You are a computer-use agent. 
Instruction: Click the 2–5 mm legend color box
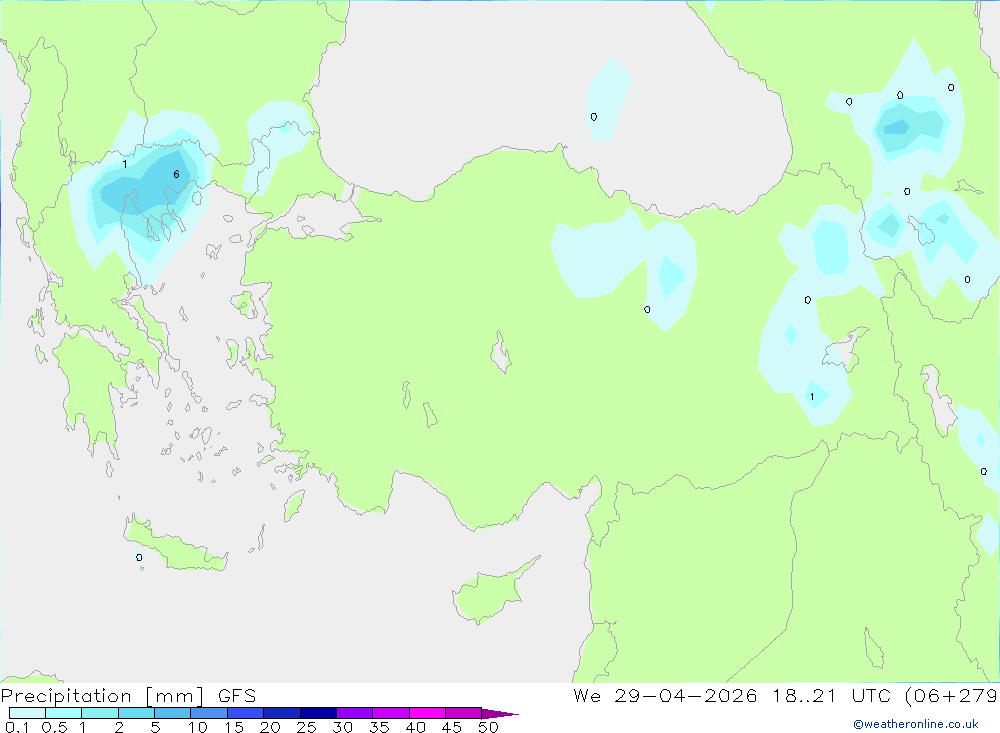point(136,713)
